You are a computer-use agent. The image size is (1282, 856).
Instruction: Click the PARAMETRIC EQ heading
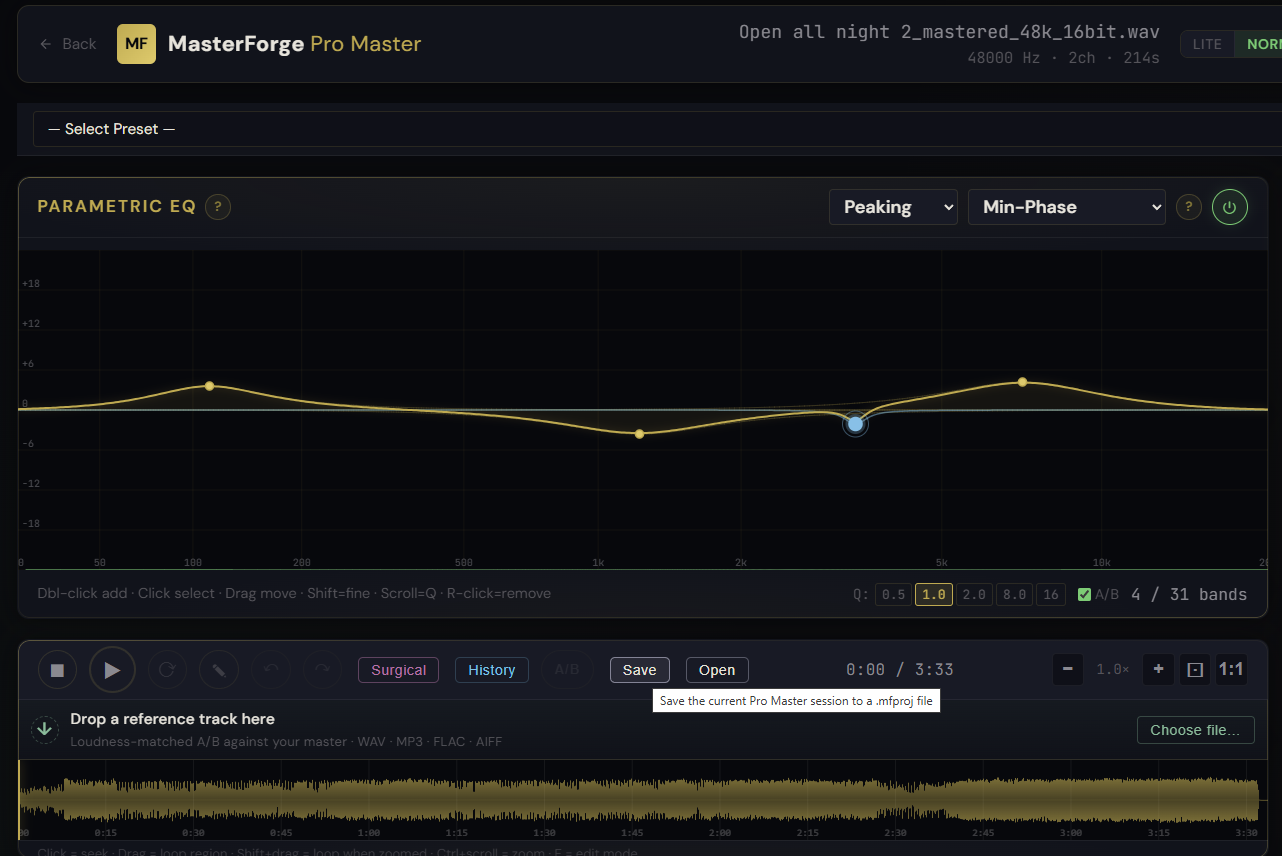pyautogui.click(x=116, y=206)
